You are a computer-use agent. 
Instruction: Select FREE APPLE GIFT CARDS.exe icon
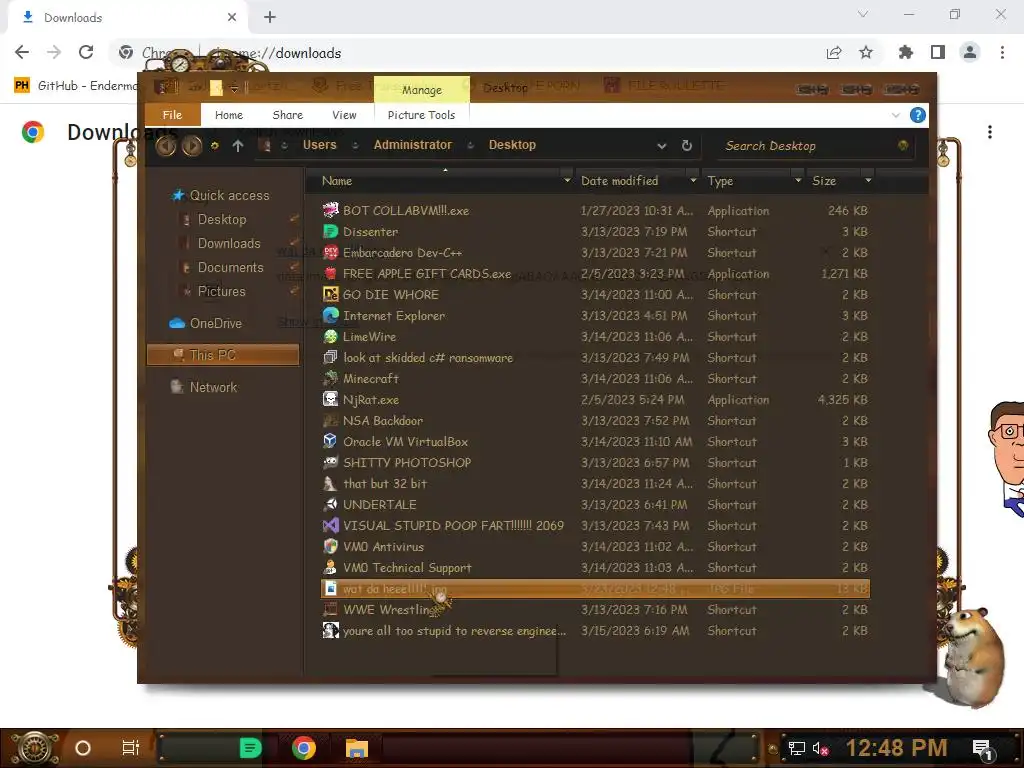pyautogui.click(x=330, y=273)
